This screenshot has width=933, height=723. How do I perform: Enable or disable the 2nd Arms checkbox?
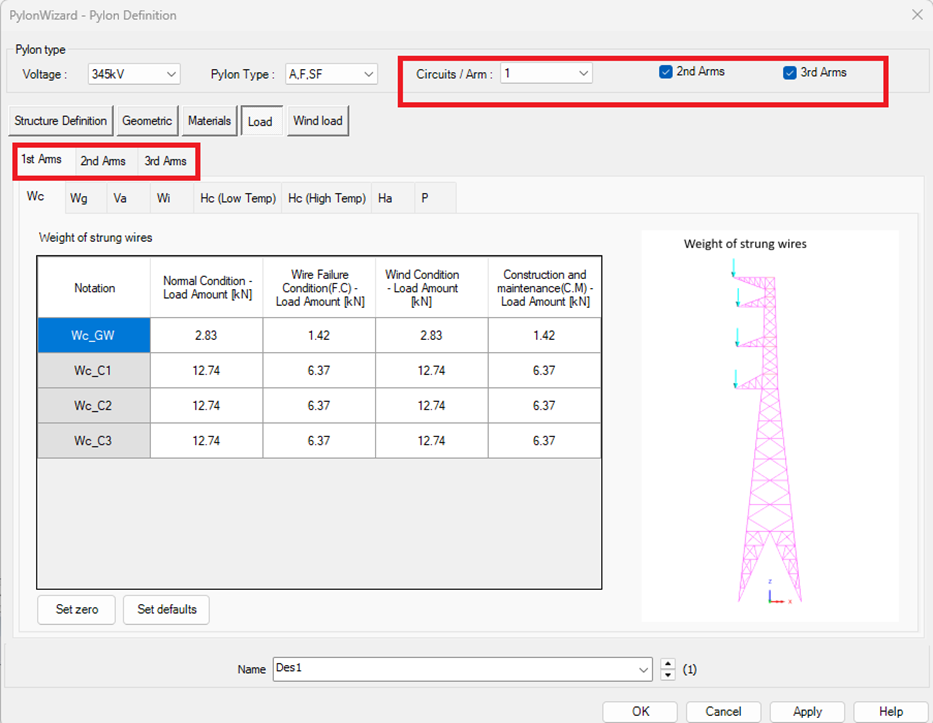point(666,72)
